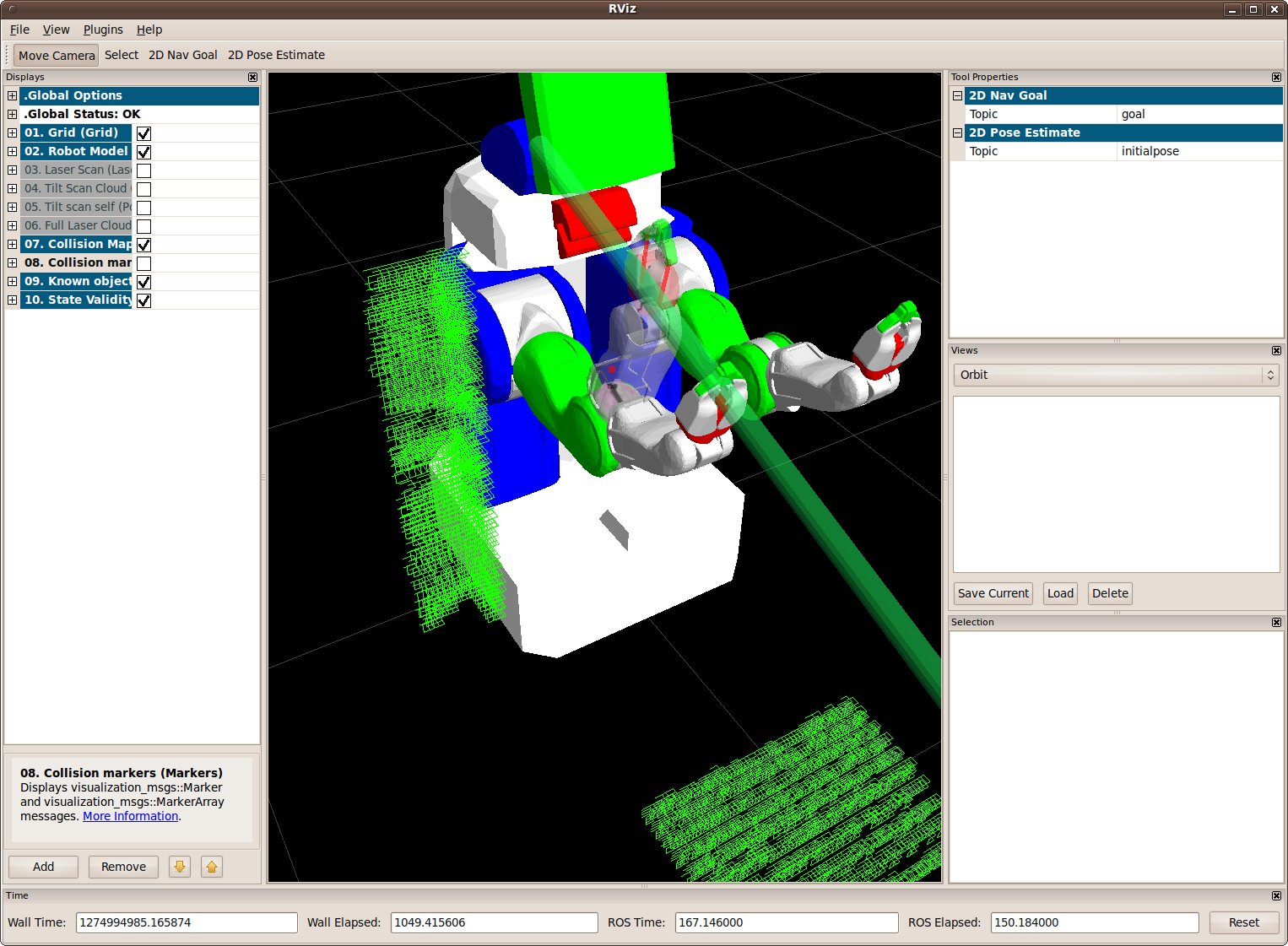Expand the 09. Known objects node
1288x946 pixels.
coord(12,281)
